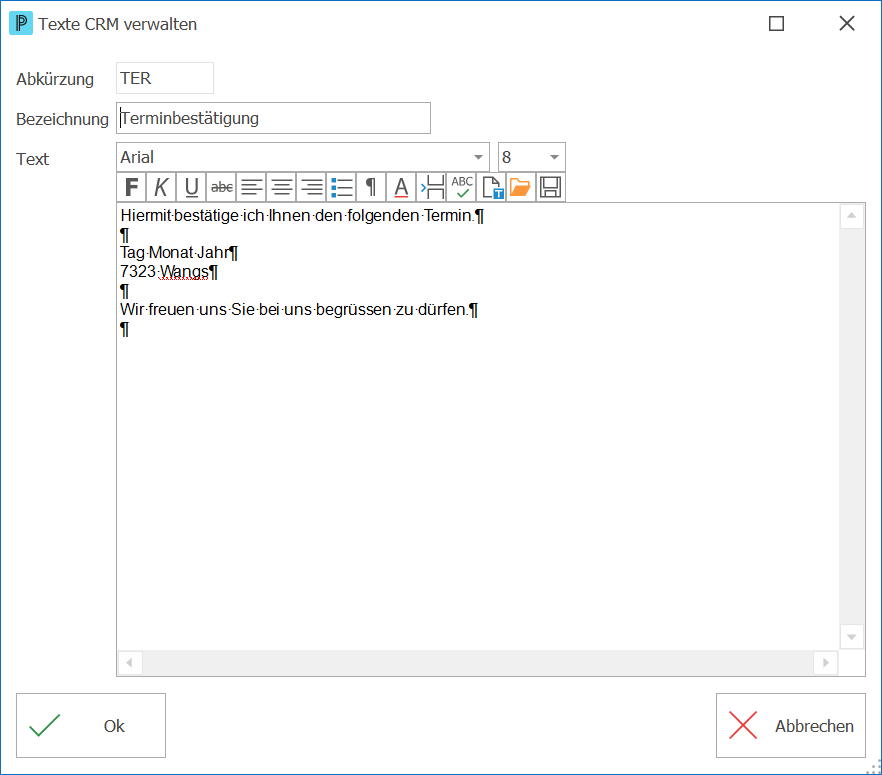882x775 pixels.
Task: Align text left
Action: (251, 187)
